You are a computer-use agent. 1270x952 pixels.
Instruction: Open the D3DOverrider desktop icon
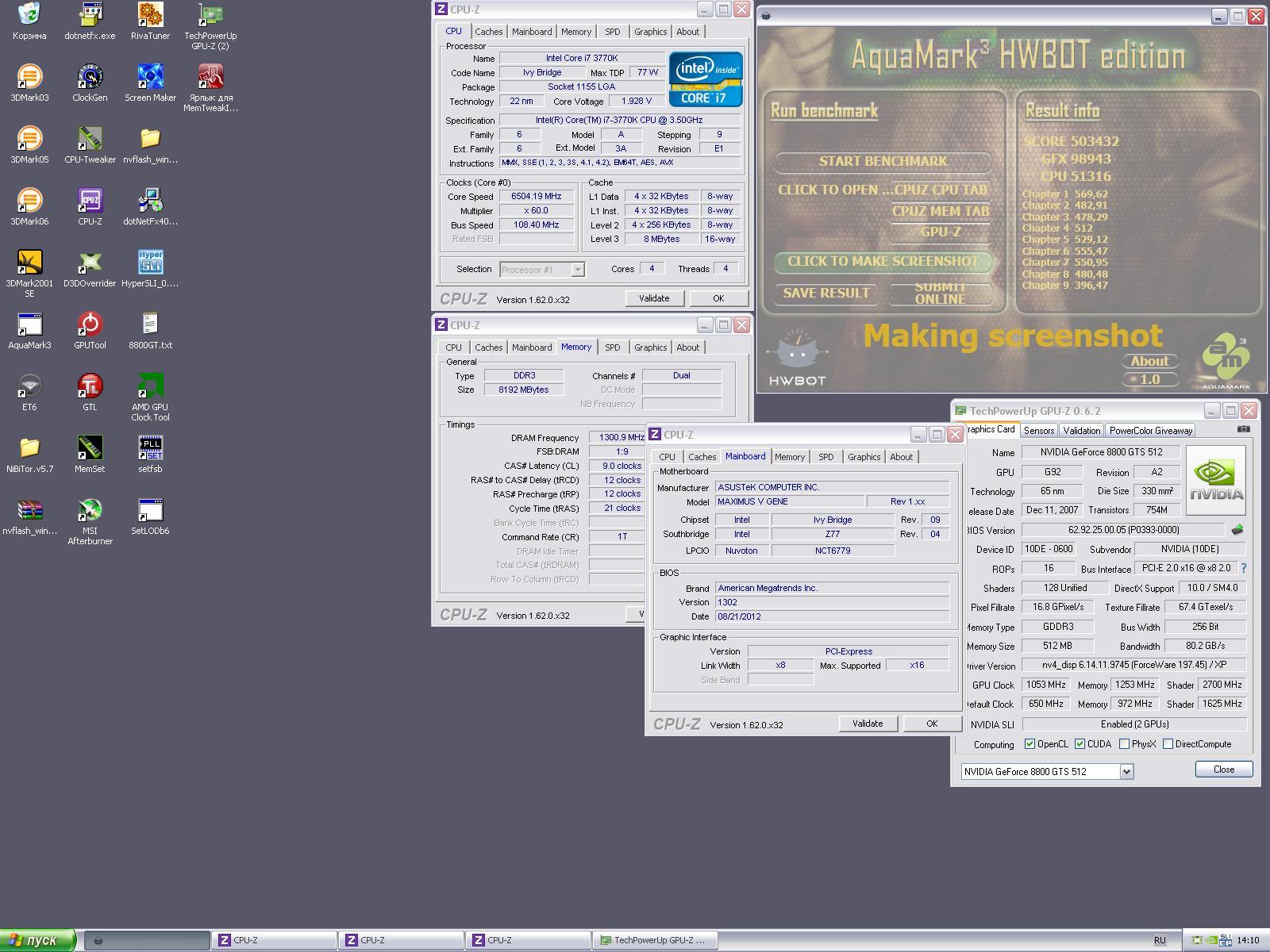pos(90,268)
